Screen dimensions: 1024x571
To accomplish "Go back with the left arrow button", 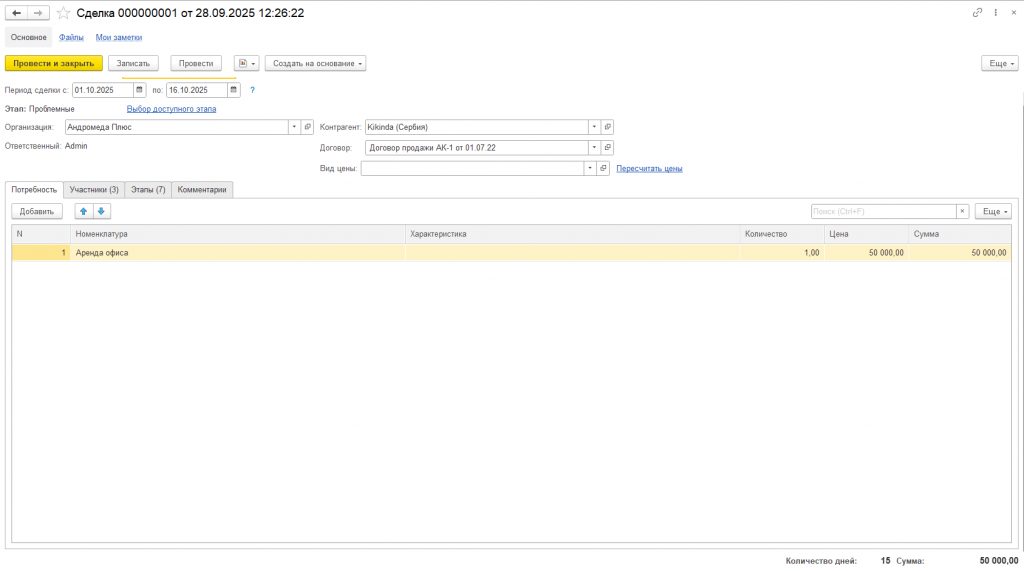I will point(16,13).
